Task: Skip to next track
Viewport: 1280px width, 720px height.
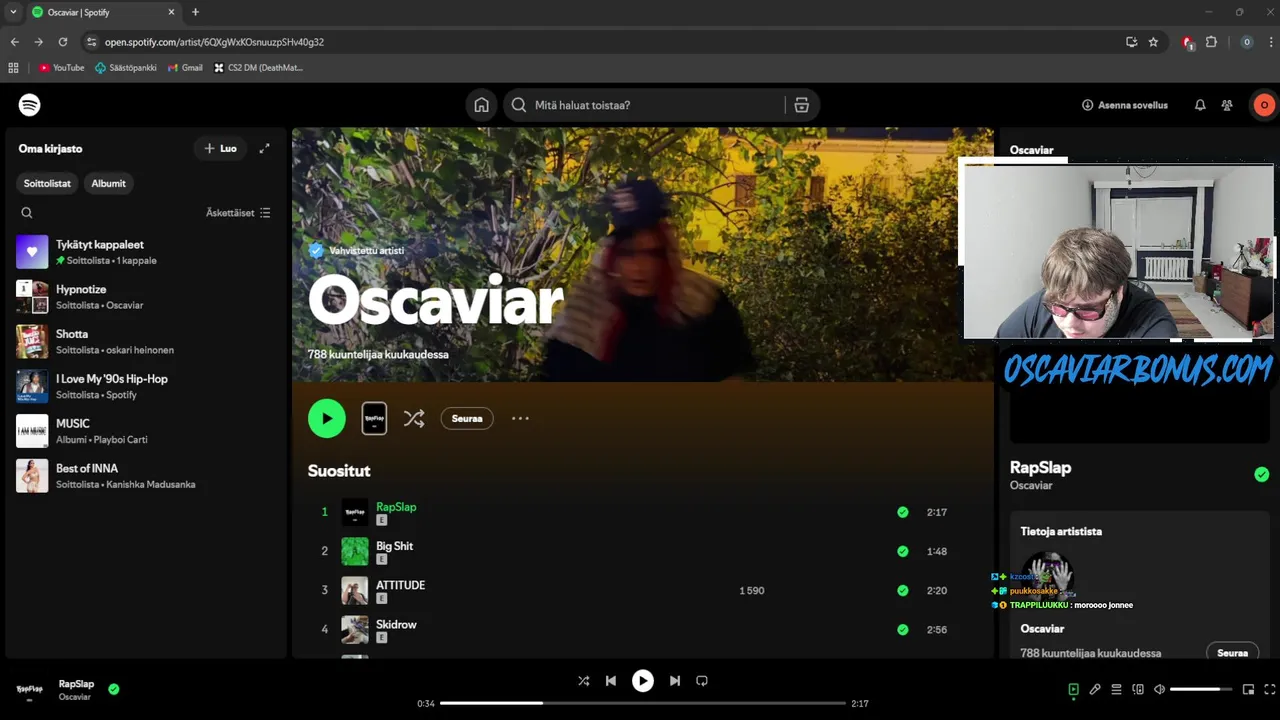Action: 675,681
